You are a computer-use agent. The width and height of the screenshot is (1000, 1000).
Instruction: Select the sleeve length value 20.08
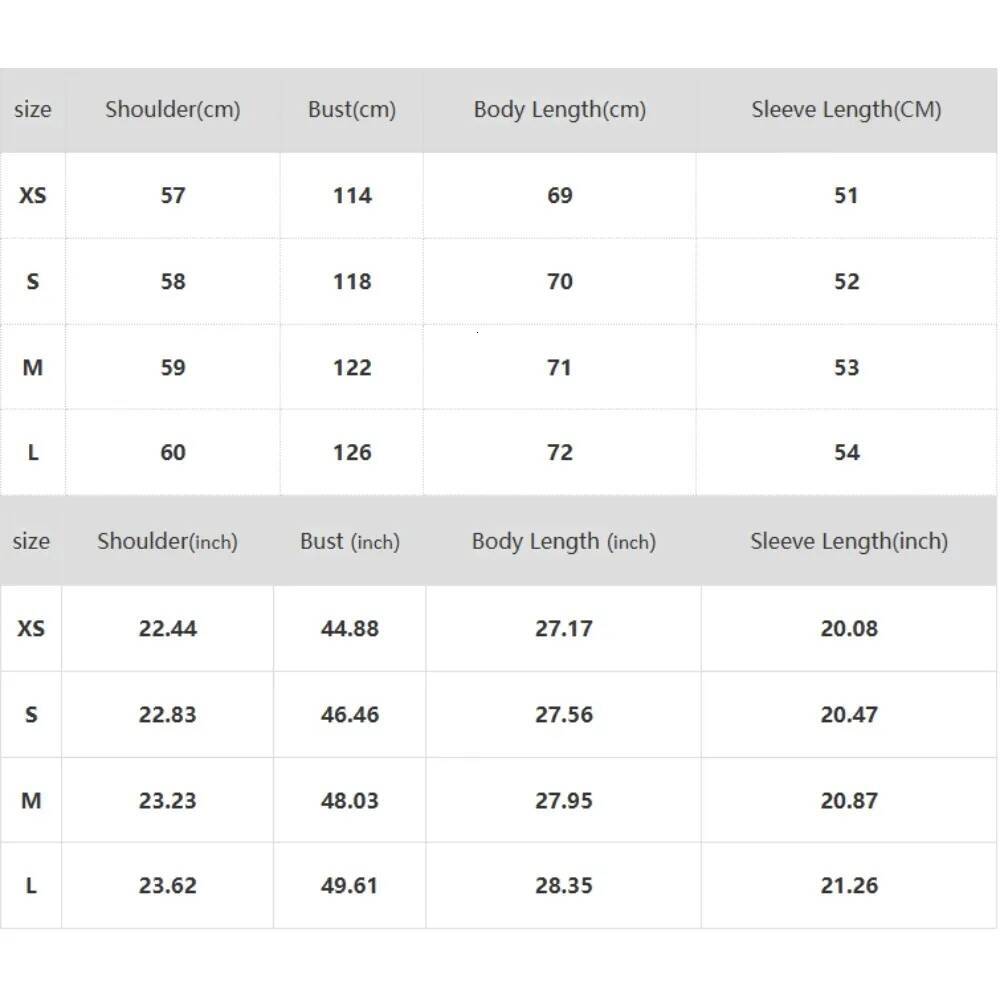coord(849,629)
